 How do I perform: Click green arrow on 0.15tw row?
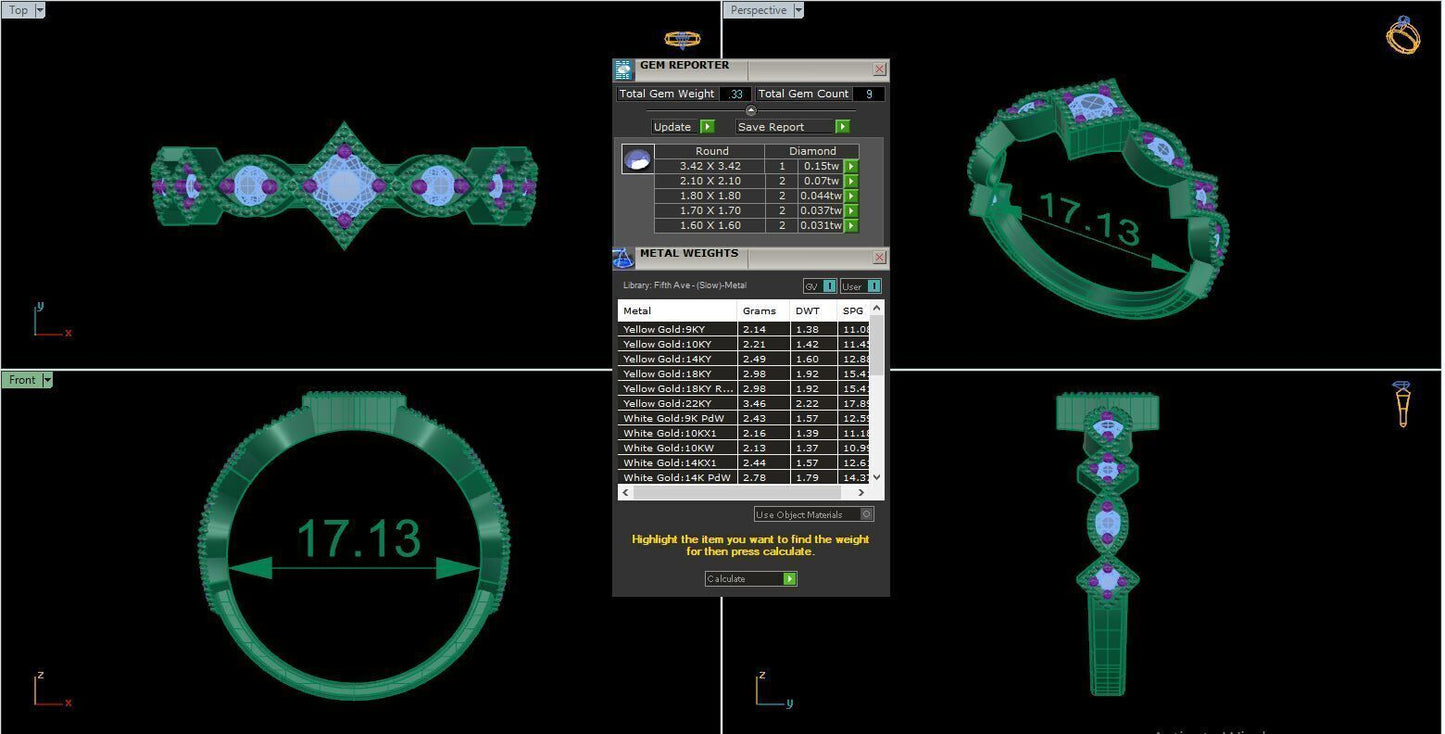point(851,166)
